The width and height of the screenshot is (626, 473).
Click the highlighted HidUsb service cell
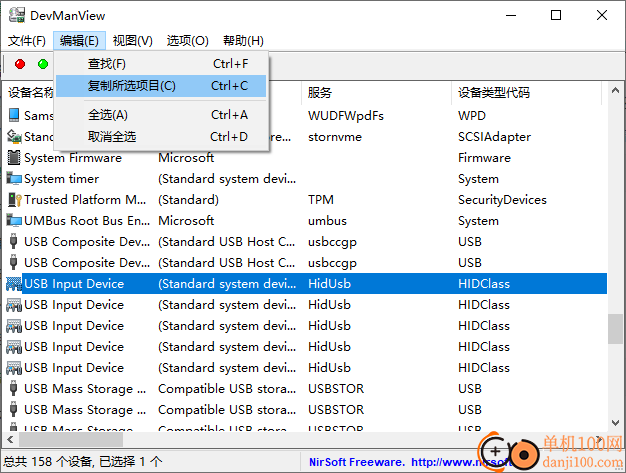[x=329, y=284]
